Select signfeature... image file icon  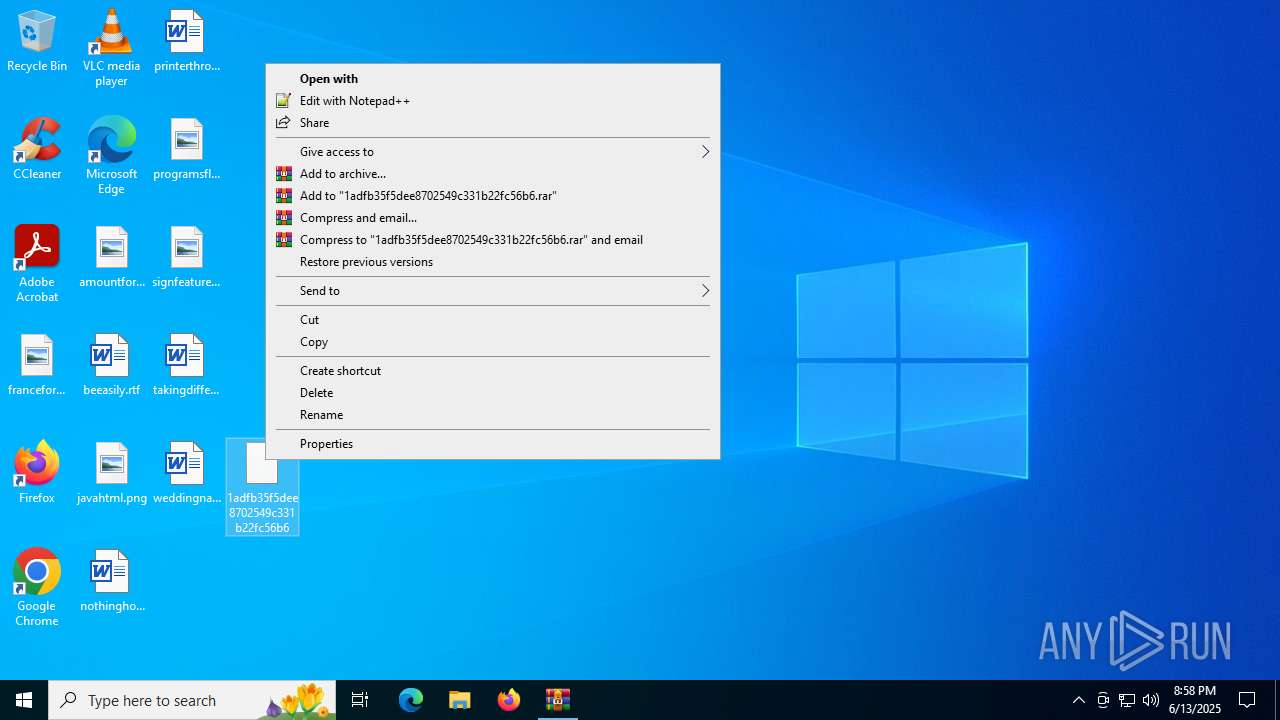click(186, 258)
